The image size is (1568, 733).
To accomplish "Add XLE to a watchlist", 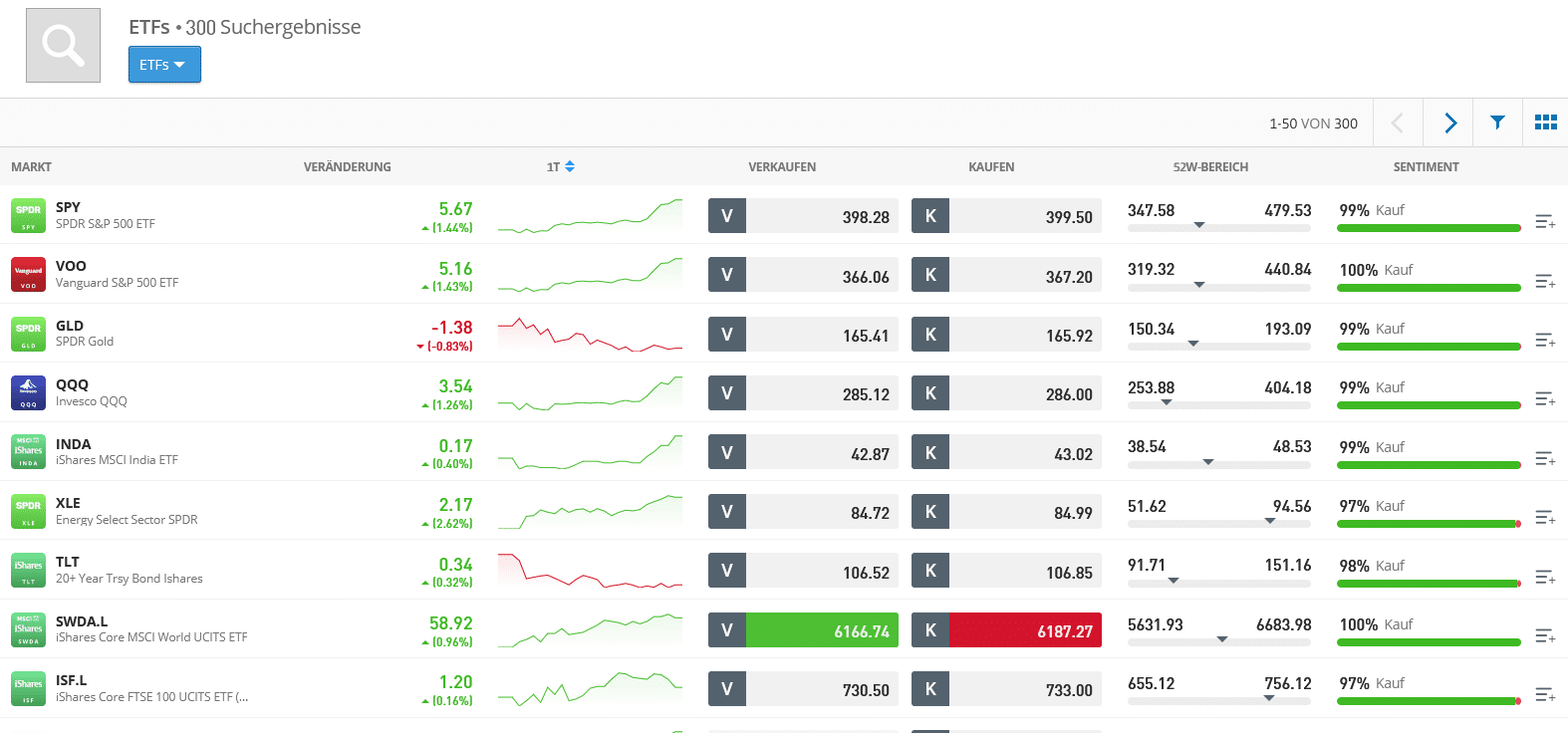I will click(x=1545, y=517).
